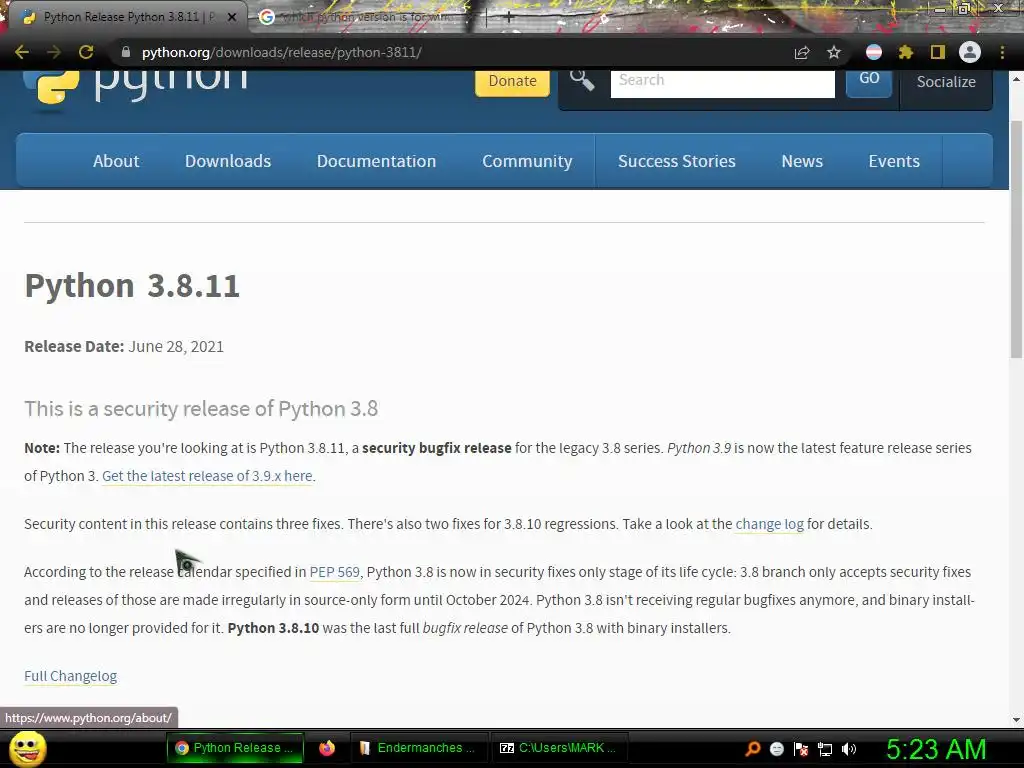Open the Documentation menu
This screenshot has width=1024, height=768.
(x=376, y=161)
